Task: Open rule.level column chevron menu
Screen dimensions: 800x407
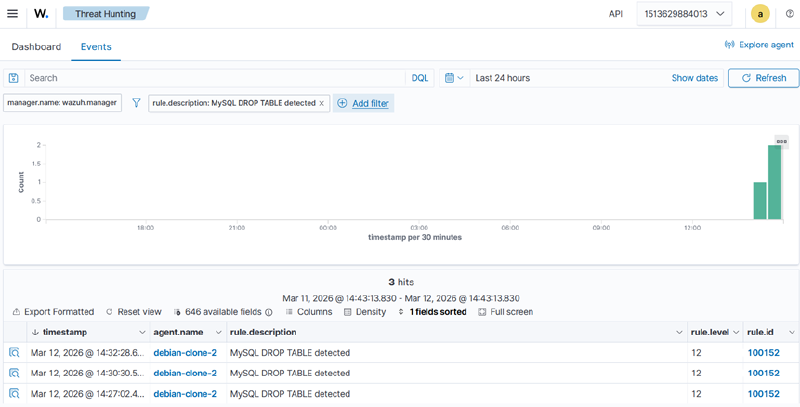Action: pos(736,333)
